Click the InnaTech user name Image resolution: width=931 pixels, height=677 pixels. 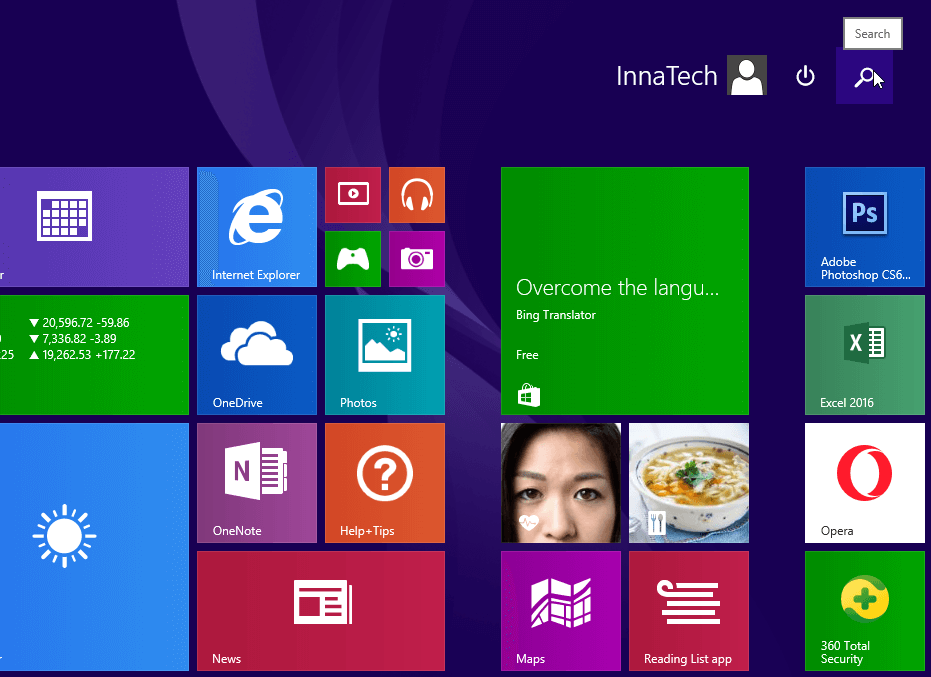[667, 76]
